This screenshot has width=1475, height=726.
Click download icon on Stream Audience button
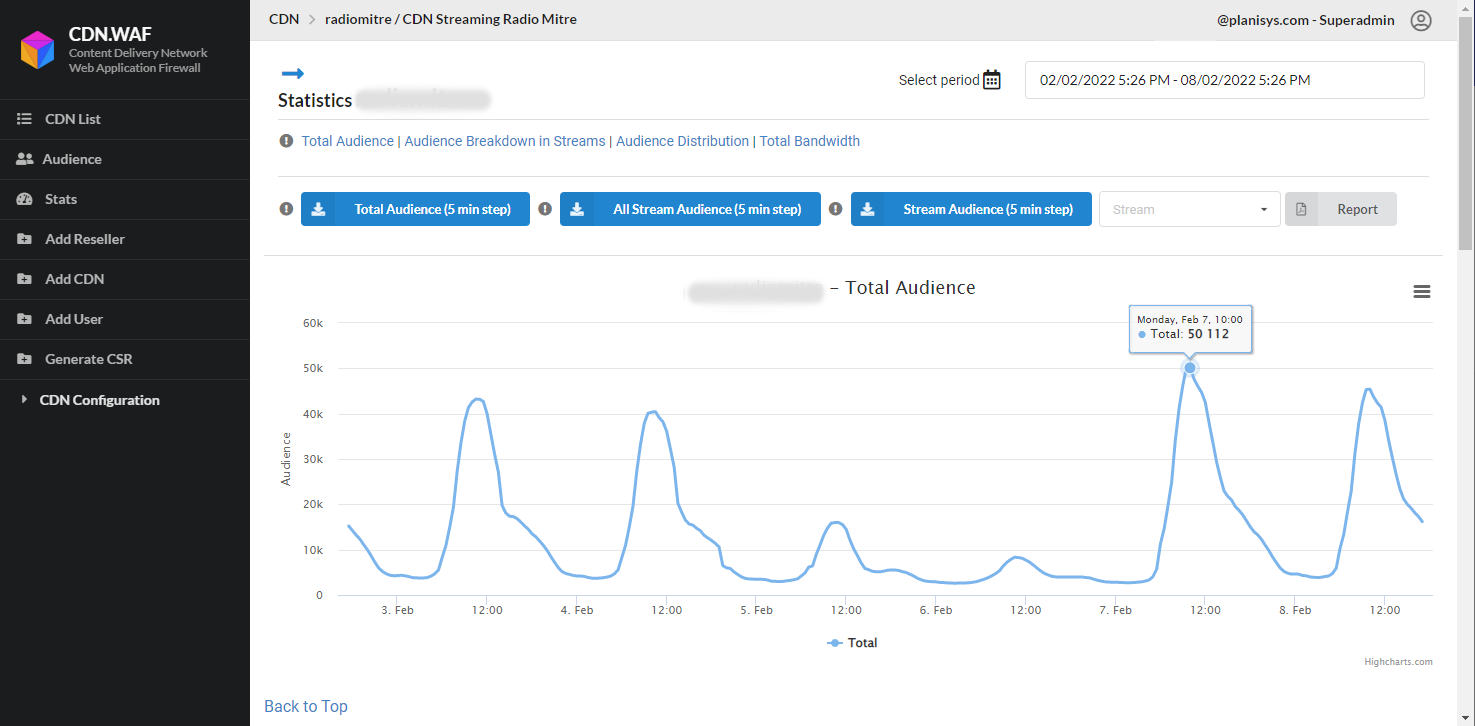tap(868, 209)
